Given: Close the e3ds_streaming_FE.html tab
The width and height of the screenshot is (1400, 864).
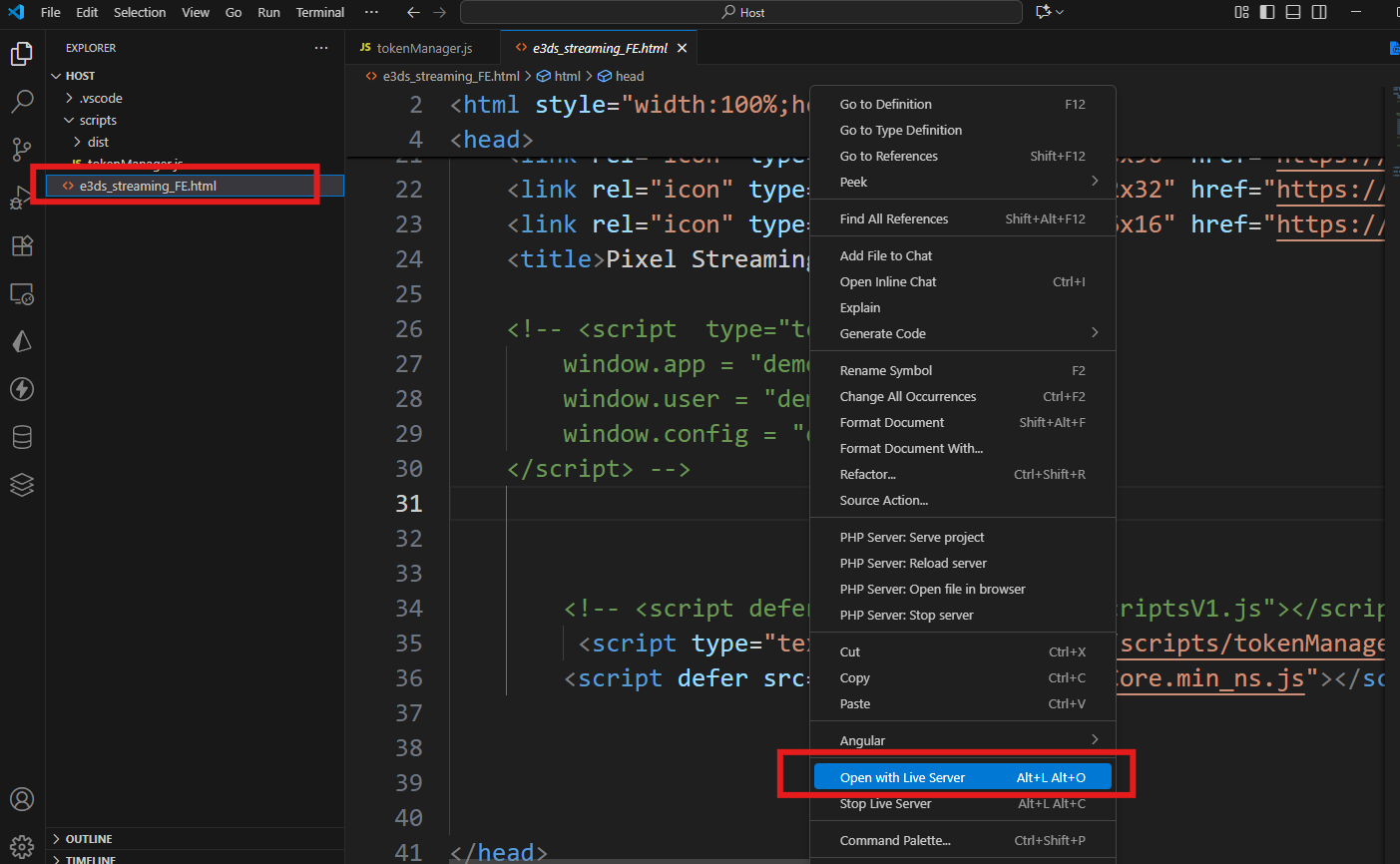Looking at the screenshot, I should pyautogui.click(x=683, y=48).
